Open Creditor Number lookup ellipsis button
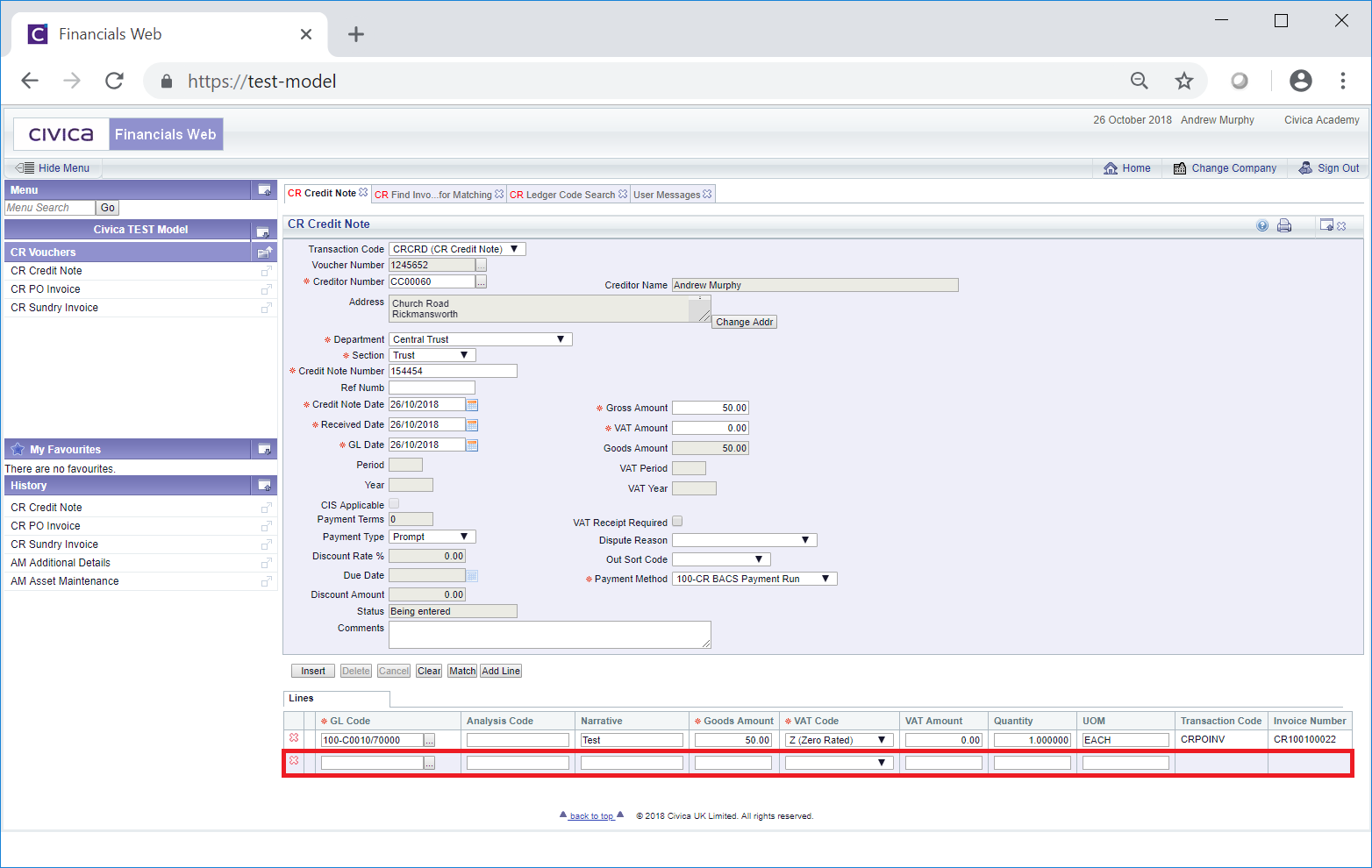Image resolution: width=1372 pixels, height=868 pixels. point(481,281)
